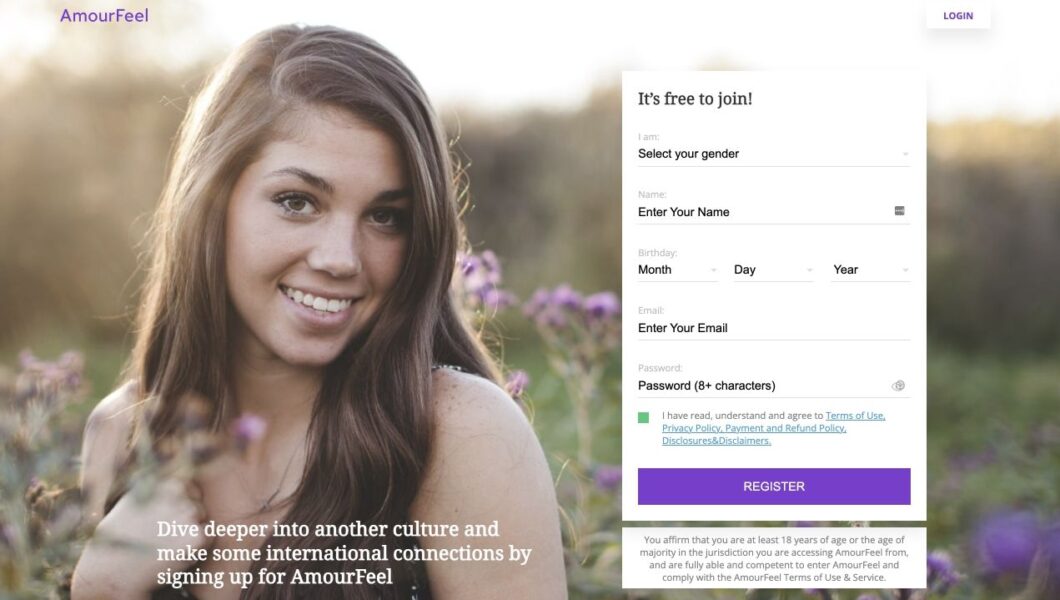The height and width of the screenshot is (600, 1060).
Task: Click the "It's free to join!" heading
Action: [x=695, y=99]
